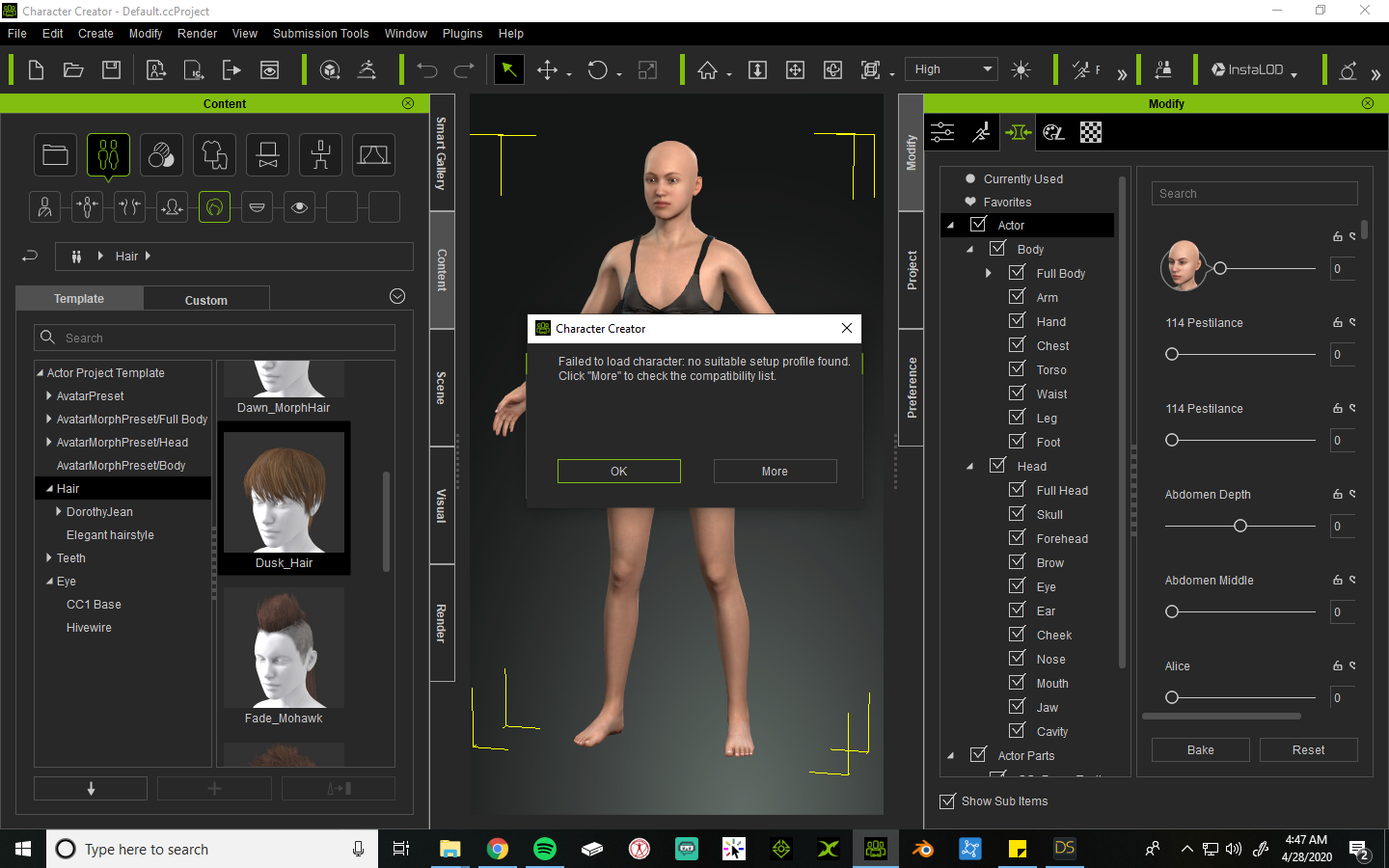
Task: Open the checkerboard texture tab in Modify
Action: [1091, 132]
